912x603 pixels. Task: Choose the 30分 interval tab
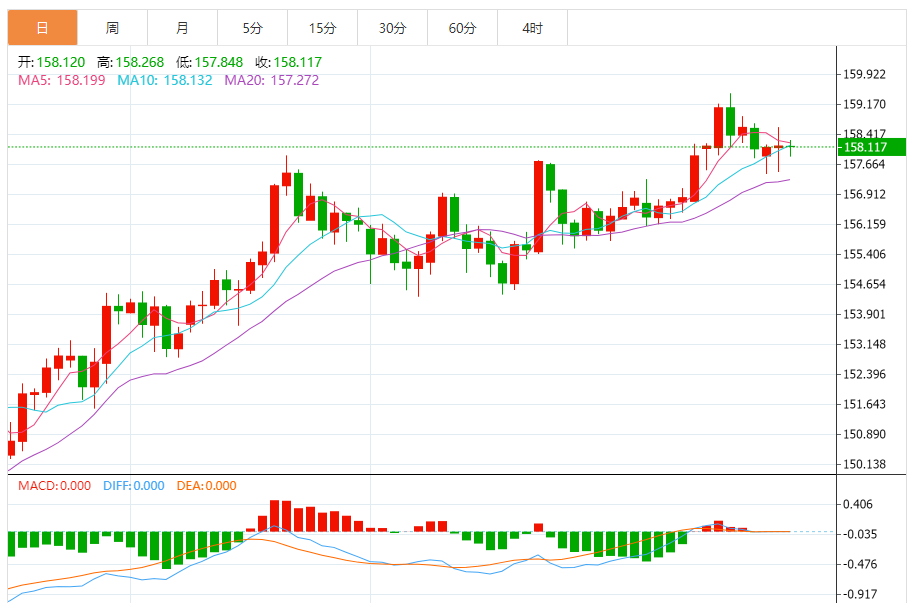click(x=392, y=28)
